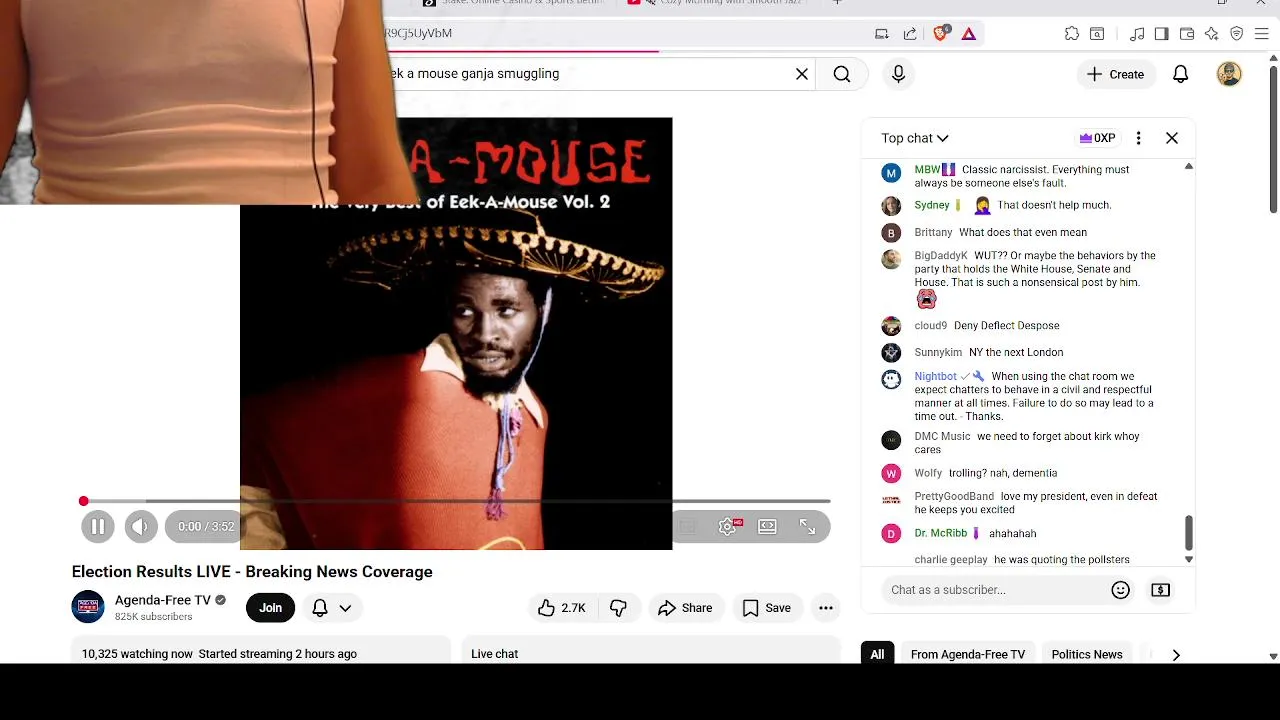Click the install app icon in address bar
The width and height of the screenshot is (1280, 720).
point(882,33)
